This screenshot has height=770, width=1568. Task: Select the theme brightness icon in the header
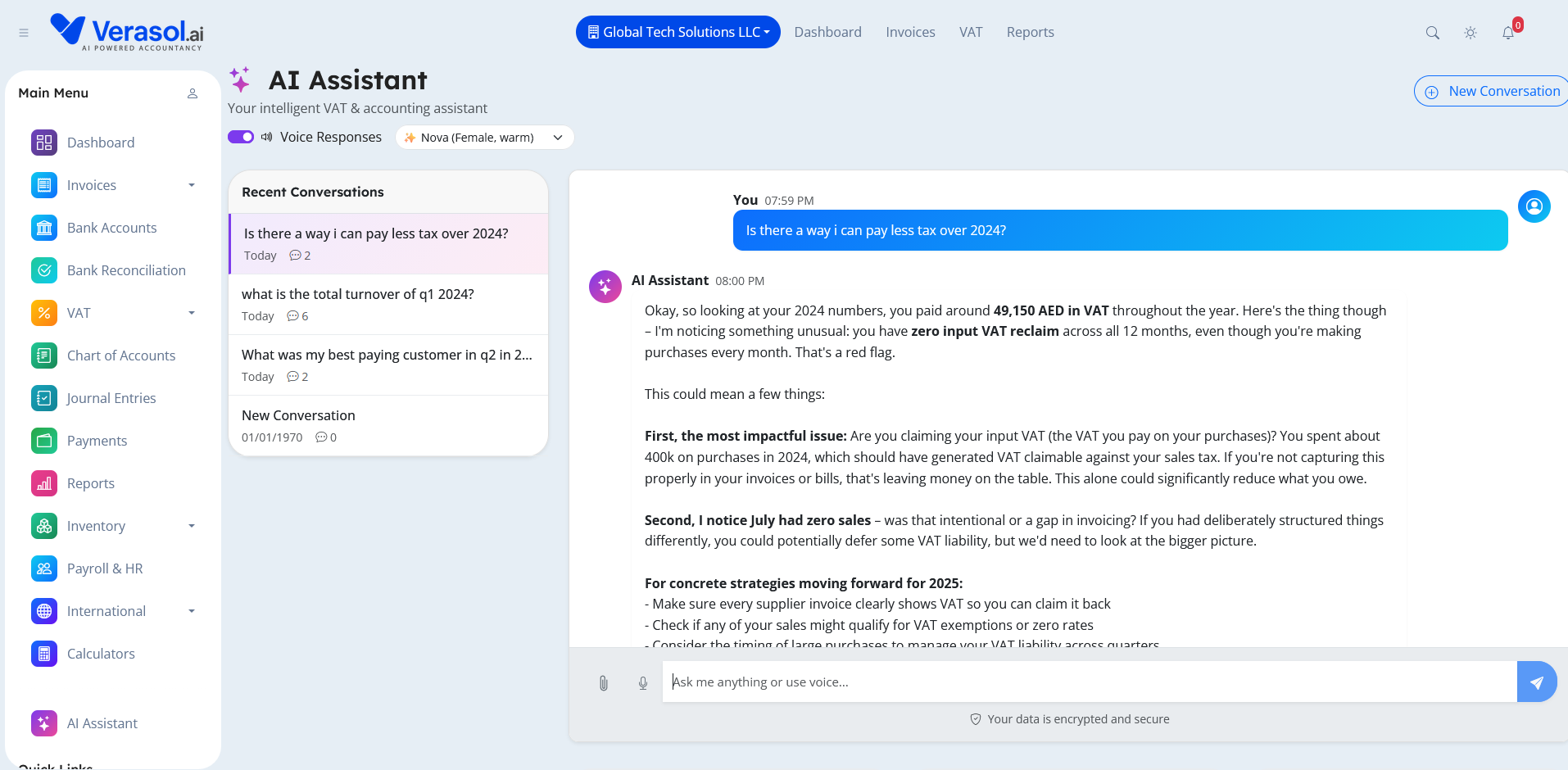pyautogui.click(x=1469, y=33)
